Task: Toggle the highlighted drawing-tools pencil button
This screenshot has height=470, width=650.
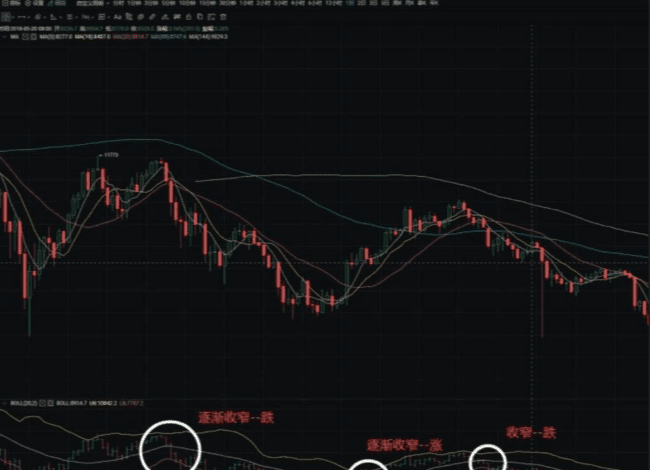Action: (x=56, y=3)
